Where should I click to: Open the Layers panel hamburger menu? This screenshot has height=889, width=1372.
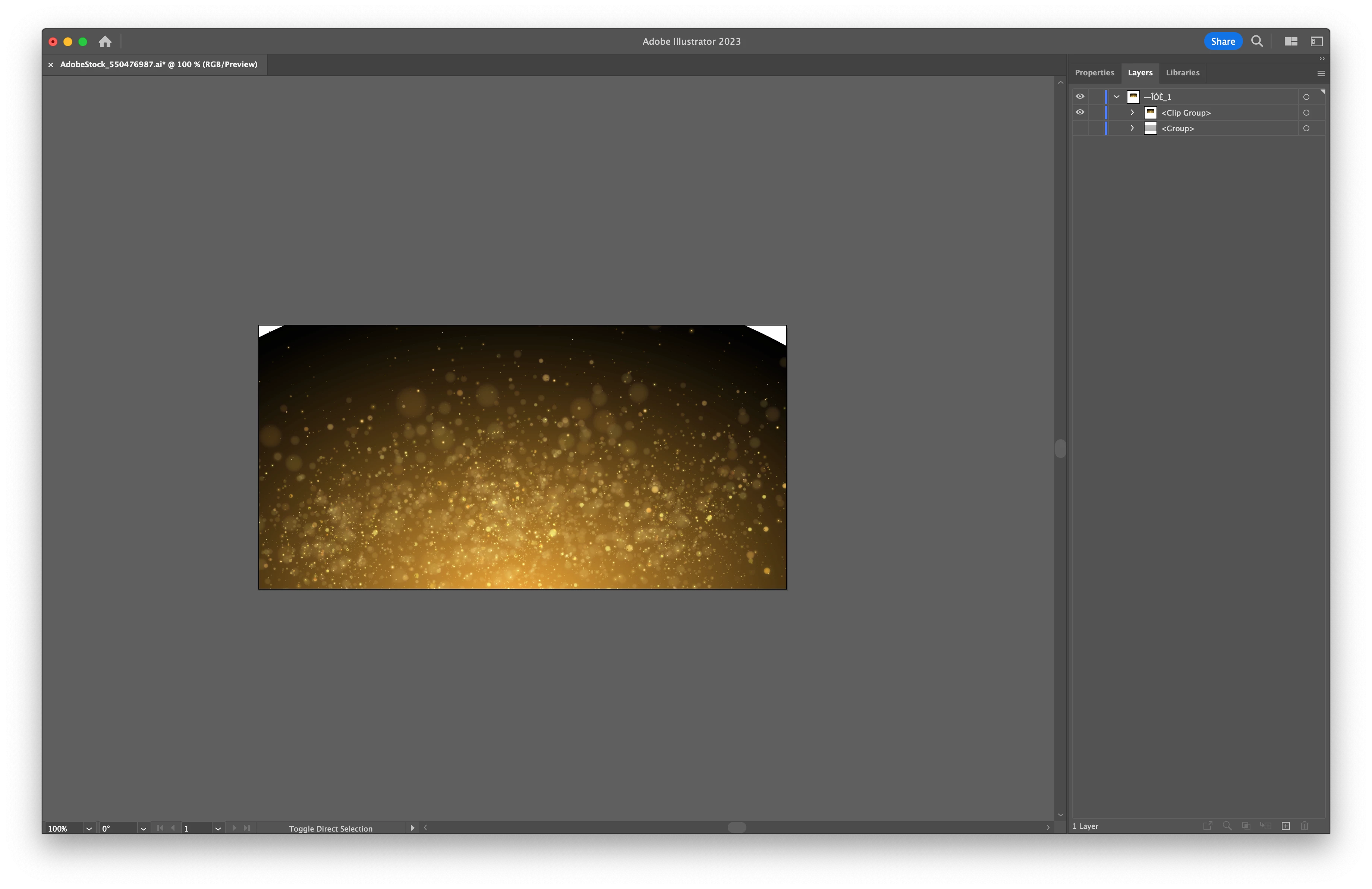(x=1321, y=73)
